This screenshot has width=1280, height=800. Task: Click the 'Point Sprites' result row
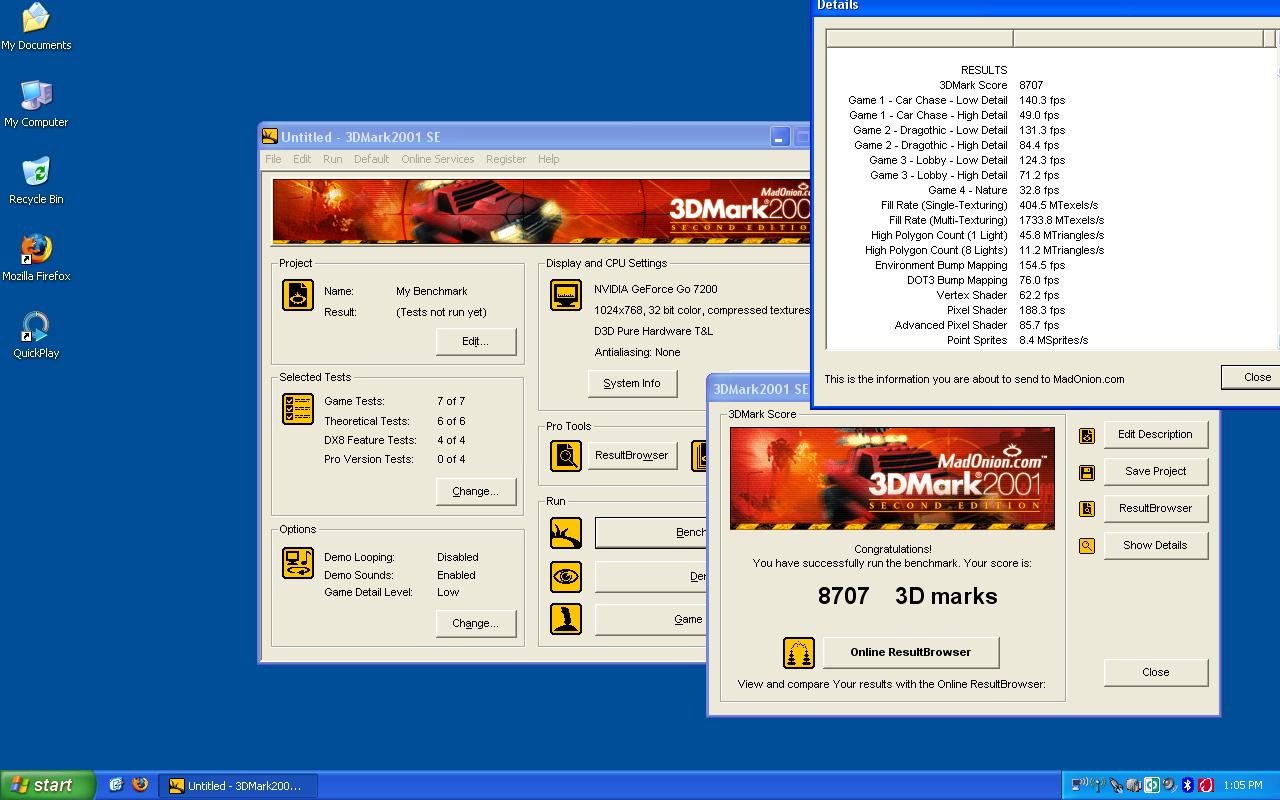1050,340
